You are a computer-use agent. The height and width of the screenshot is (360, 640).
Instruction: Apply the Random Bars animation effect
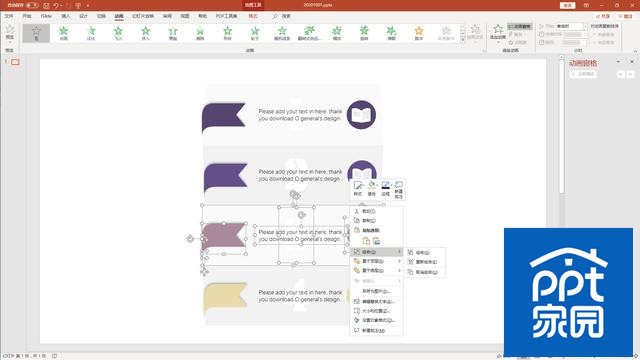tap(282, 33)
